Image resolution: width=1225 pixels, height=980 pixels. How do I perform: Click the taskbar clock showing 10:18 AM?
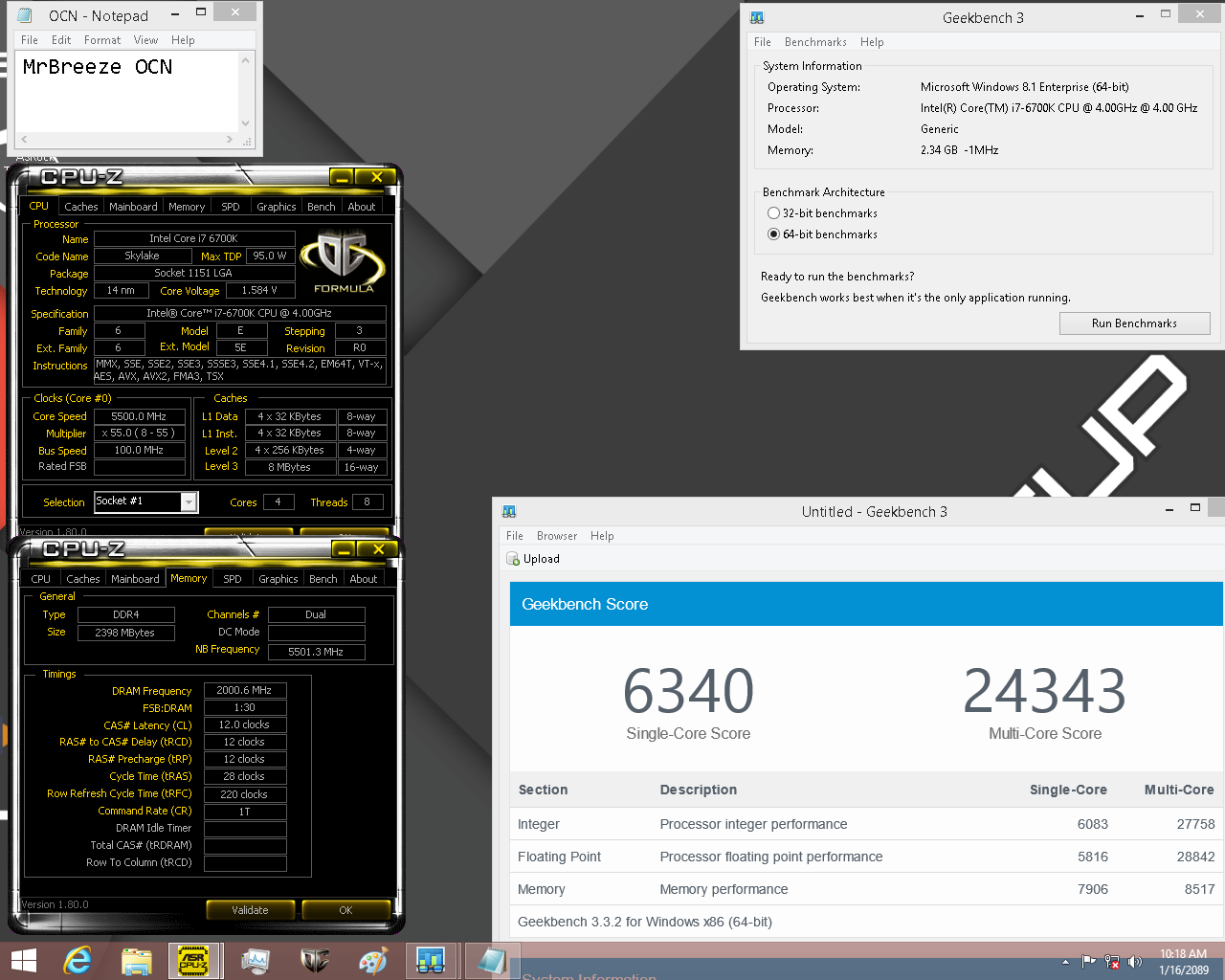click(1184, 962)
